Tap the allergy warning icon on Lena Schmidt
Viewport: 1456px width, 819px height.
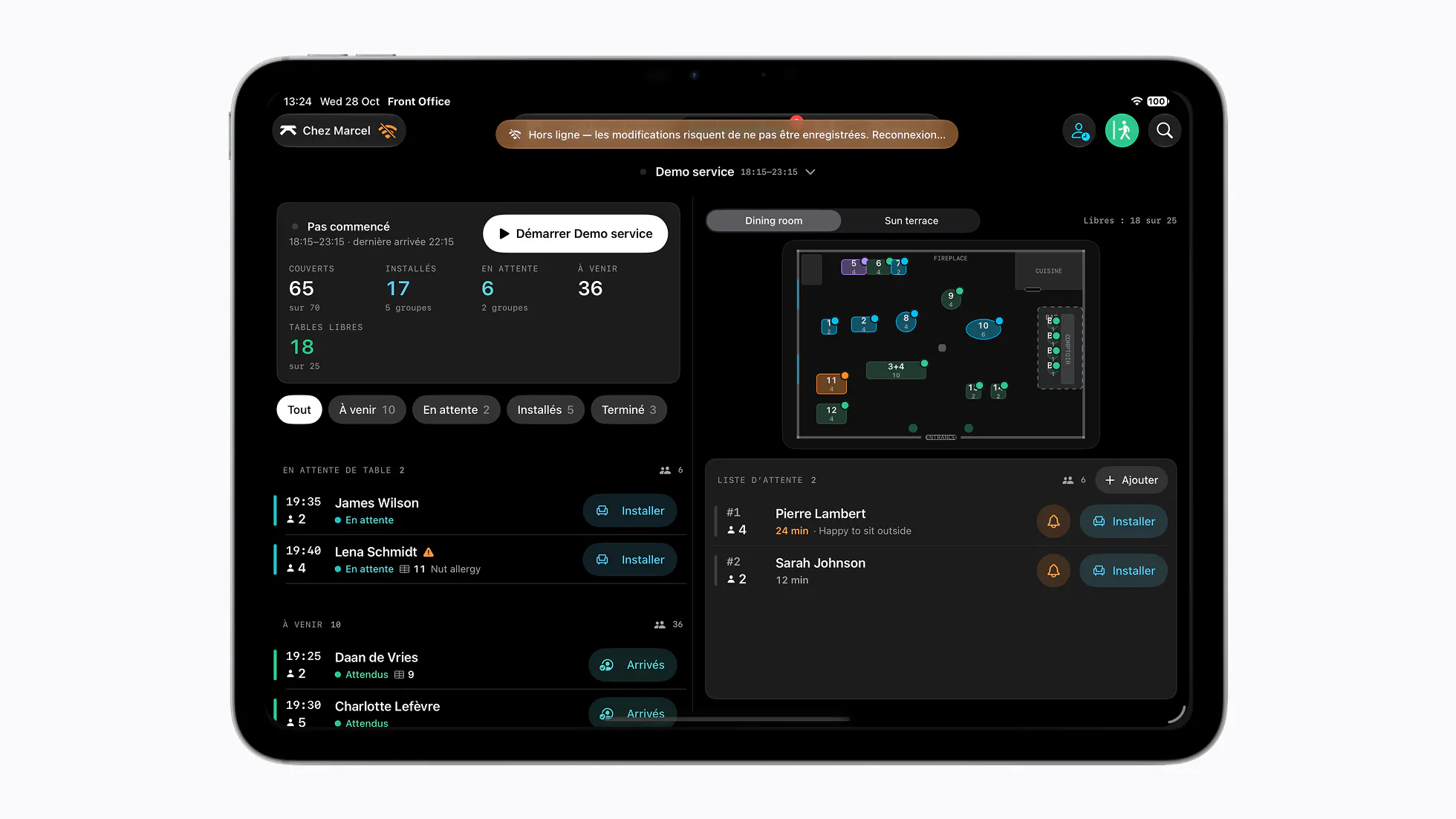pos(429,552)
